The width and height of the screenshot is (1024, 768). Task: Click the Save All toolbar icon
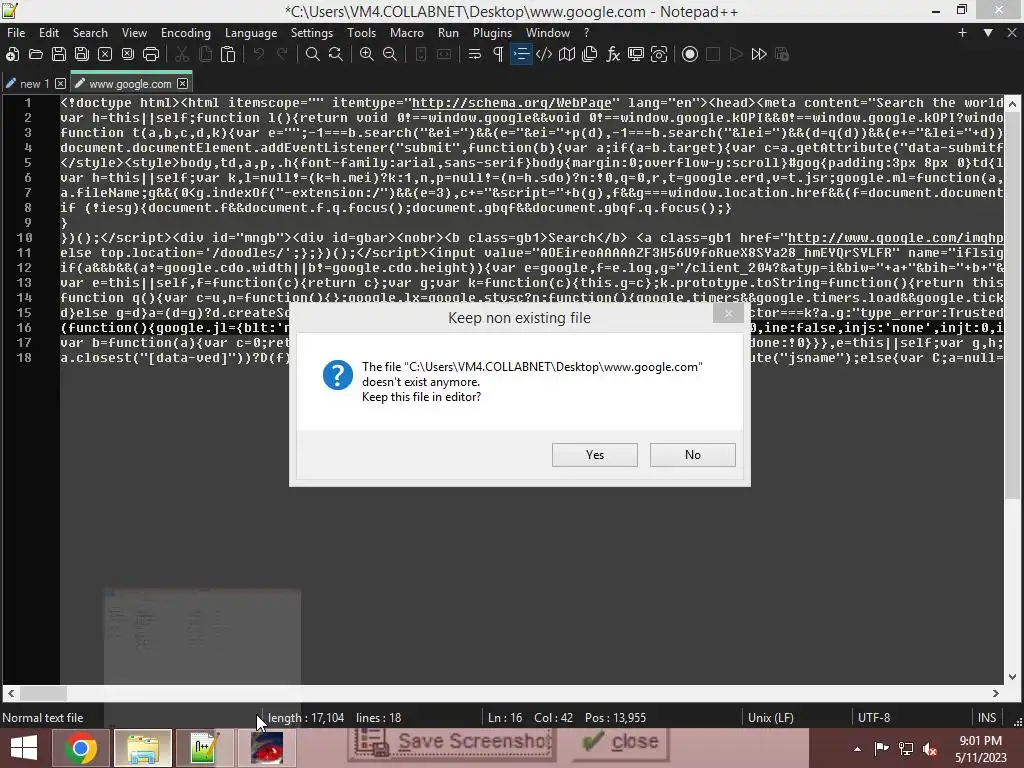[x=82, y=54]
